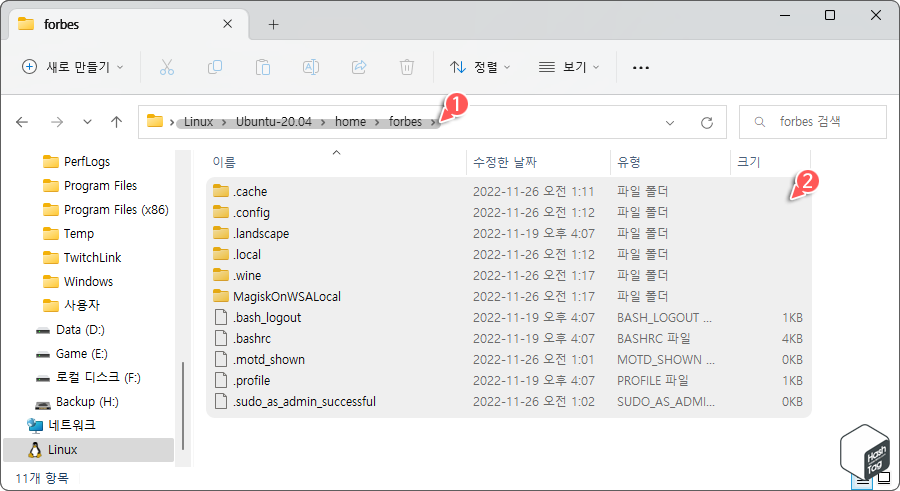This screenshot has height=491, width=900.
Task: Select the forbes tab
Action: pyautogui.click(x=129, y=24)
